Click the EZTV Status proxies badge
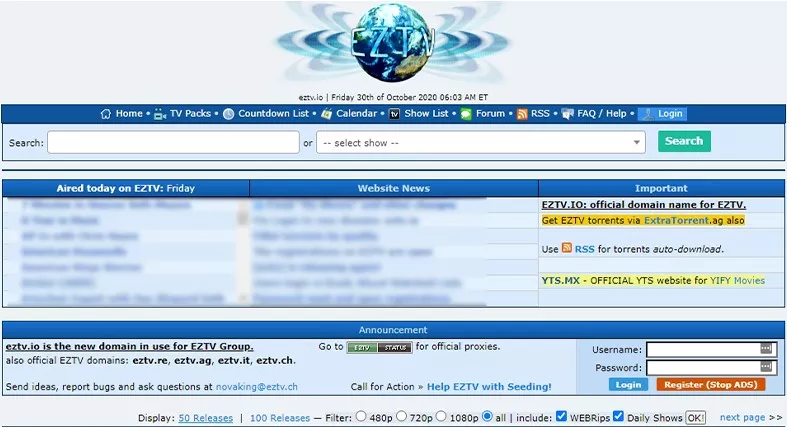787x427 pixels. pyautogui.click(x=379, y=347)
